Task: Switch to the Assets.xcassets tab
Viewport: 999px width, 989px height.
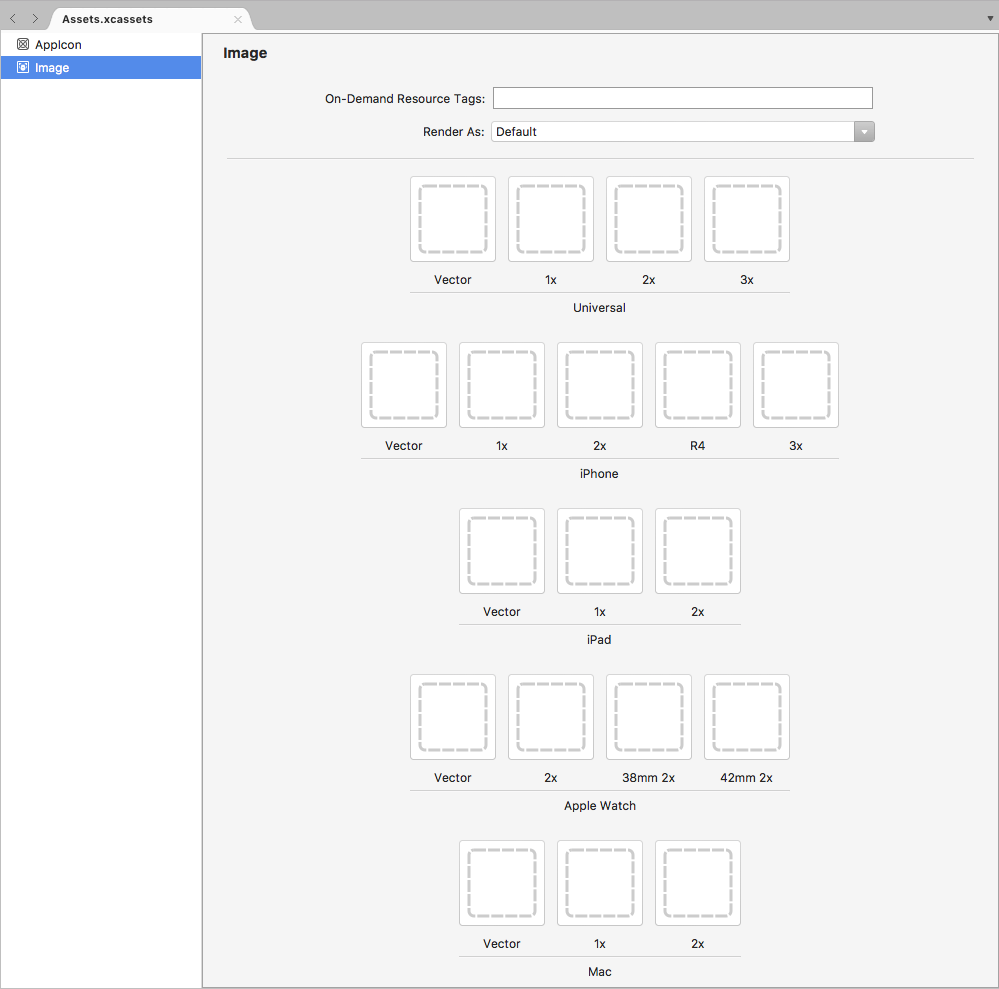Action: coord(120,18)
